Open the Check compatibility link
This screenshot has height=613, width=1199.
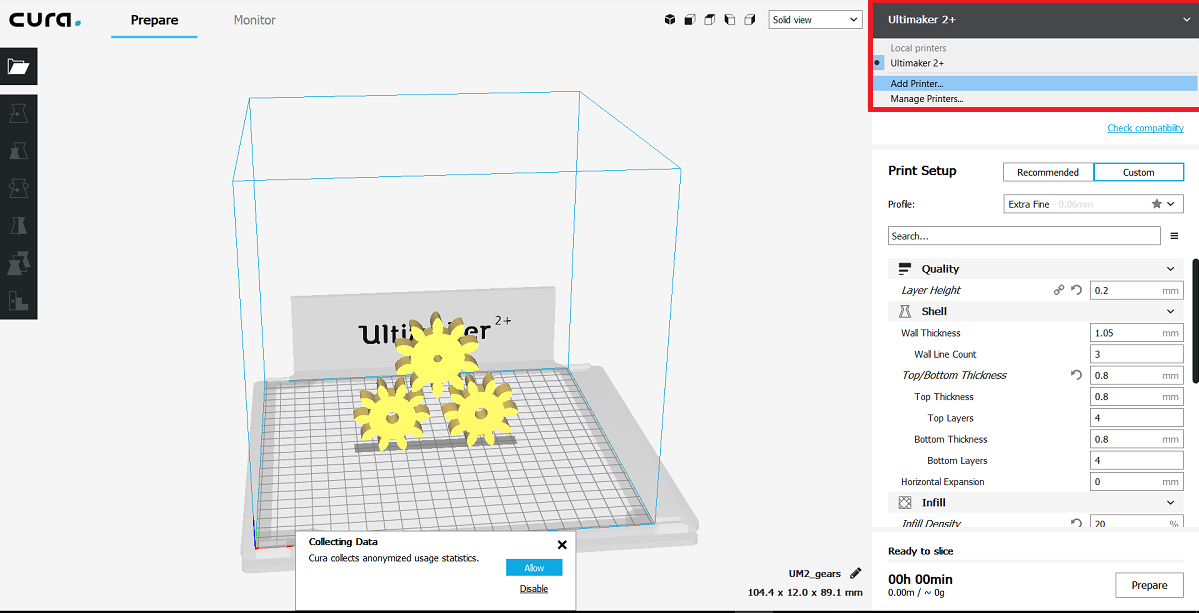pos(1145,128)
